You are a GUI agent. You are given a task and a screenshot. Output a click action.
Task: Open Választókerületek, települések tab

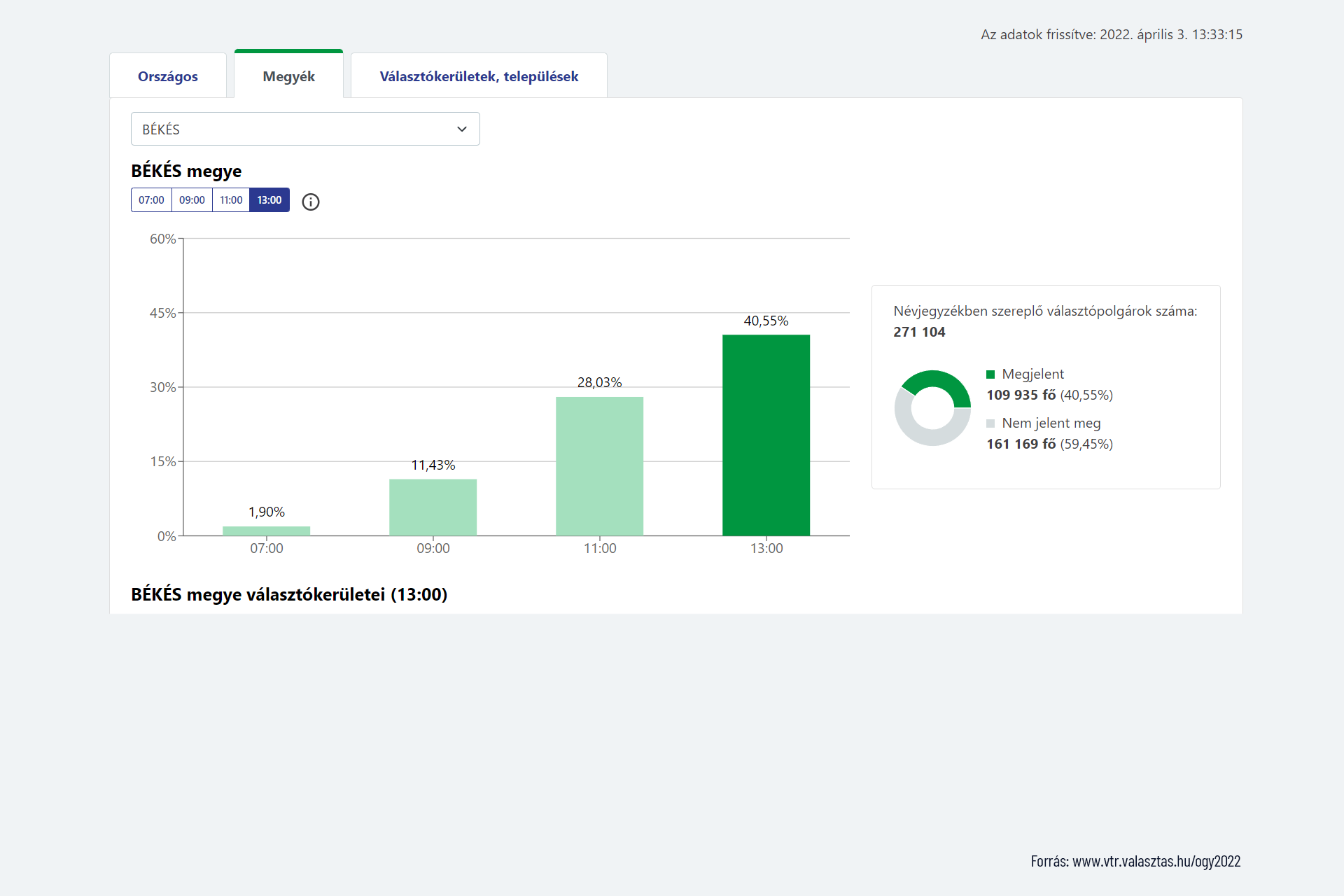point(479,76)
